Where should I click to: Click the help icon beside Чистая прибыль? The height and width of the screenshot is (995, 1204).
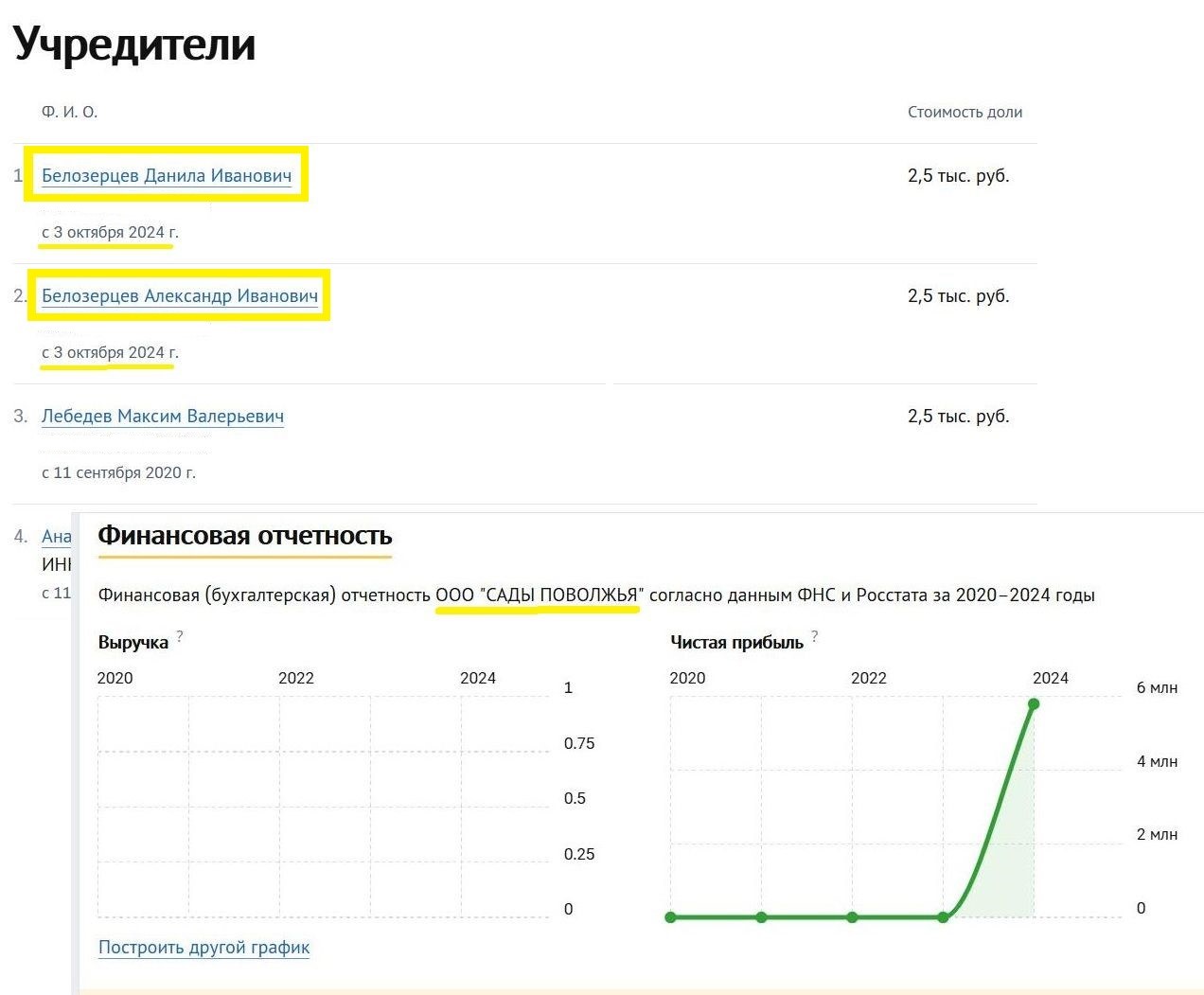814,636
